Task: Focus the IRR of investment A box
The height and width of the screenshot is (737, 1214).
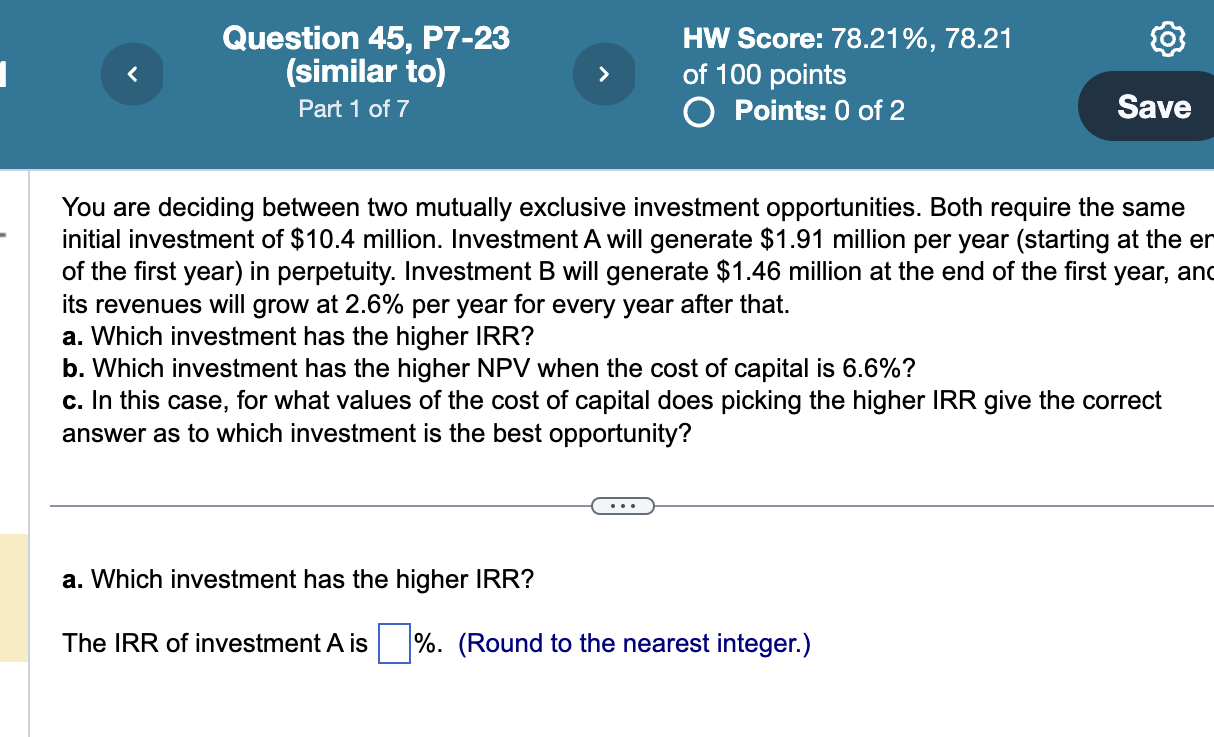Action: 394,643
